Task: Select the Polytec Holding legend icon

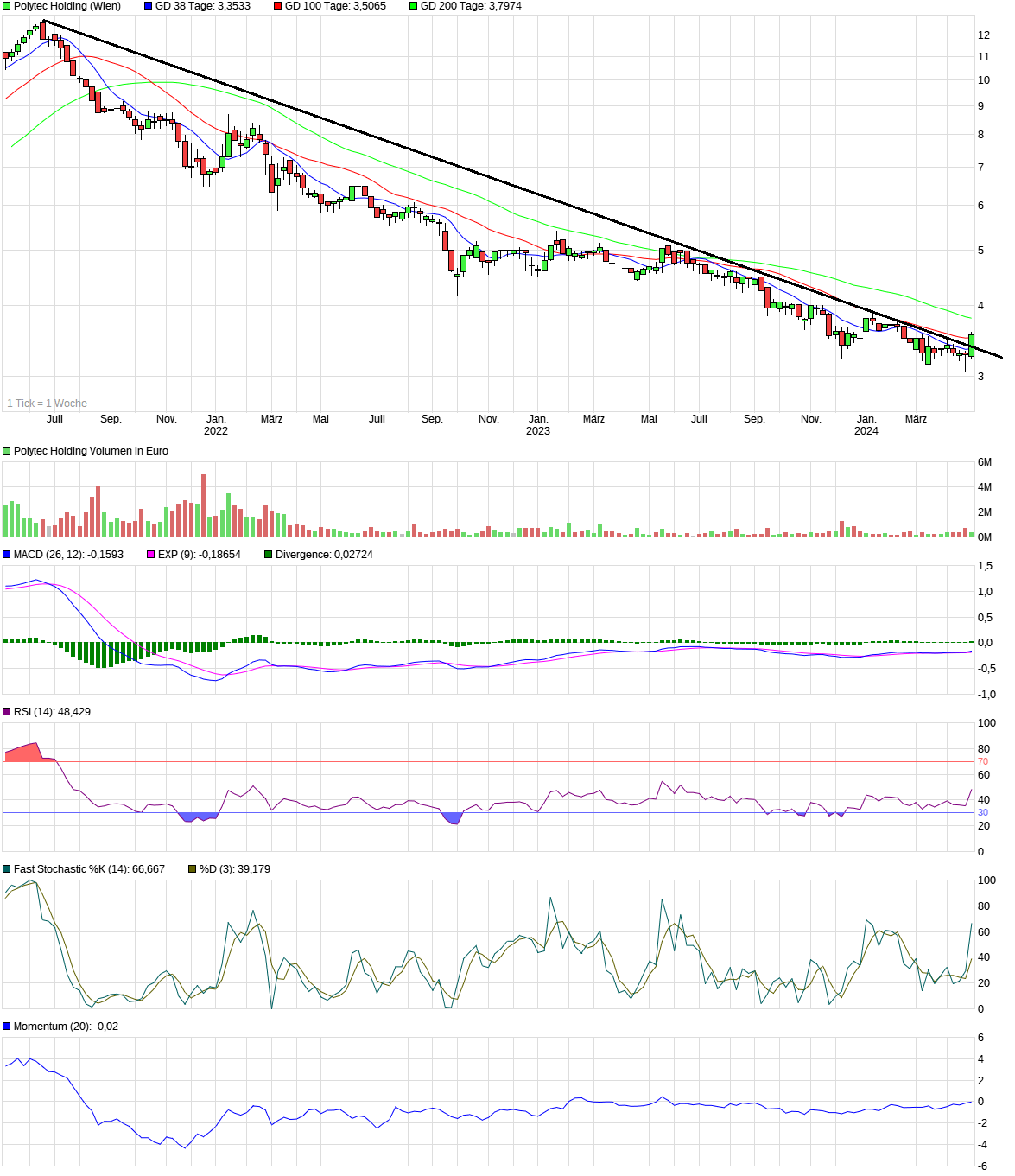Action: coord(6,6)
